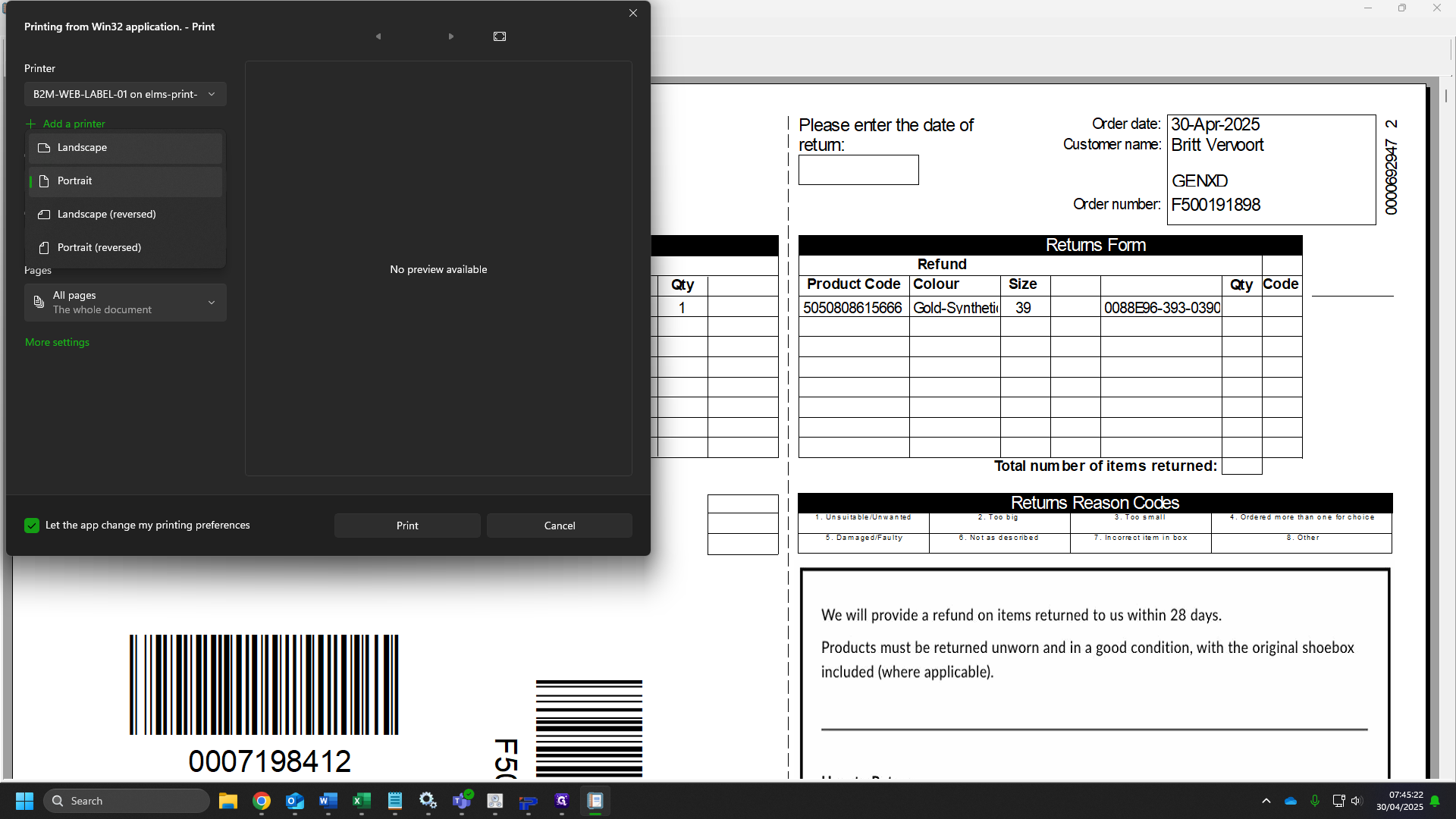1456x819 pixels.
Task: Click the taskbar Search box
Action: (x=126, y=801)
